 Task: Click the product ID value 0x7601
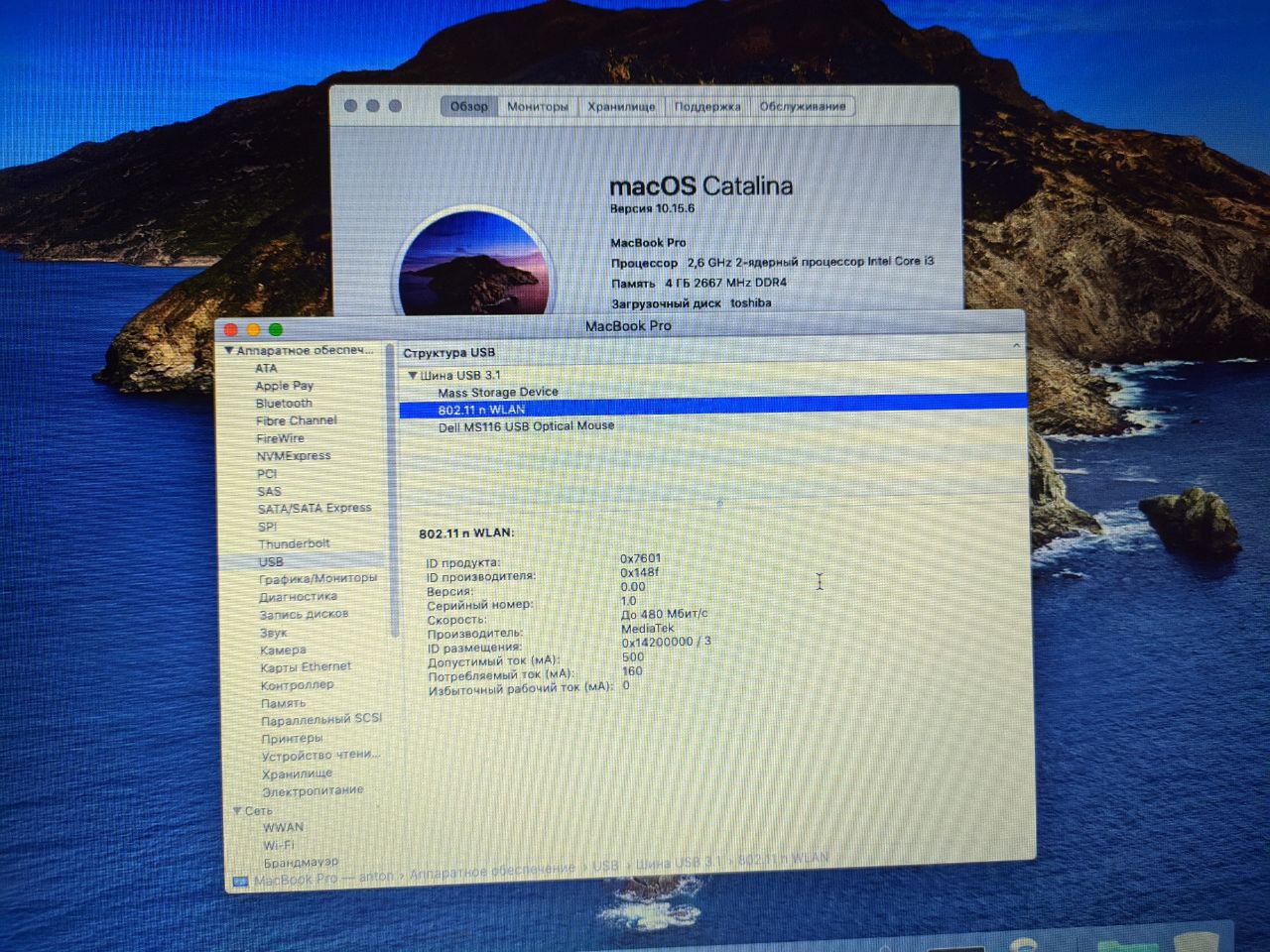640,558
